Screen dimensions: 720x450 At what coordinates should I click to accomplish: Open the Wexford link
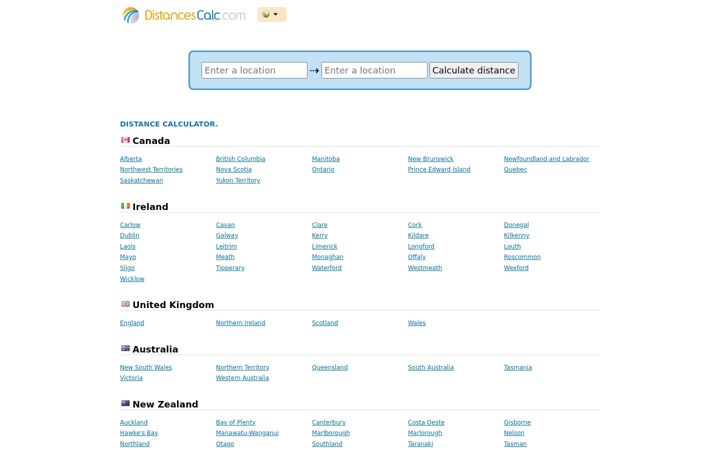[x=516, y=268]
